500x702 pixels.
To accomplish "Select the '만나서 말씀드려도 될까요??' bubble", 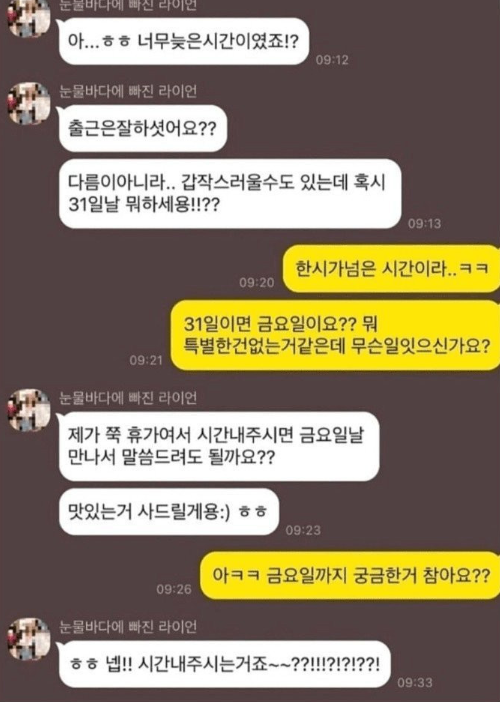I will pyautogui.click(x=219, y=446).
